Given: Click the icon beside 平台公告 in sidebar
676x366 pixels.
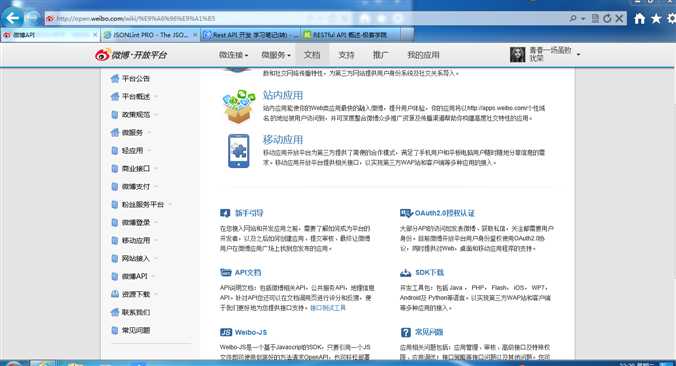Looking at the screenshot, I should pos(115,78).
